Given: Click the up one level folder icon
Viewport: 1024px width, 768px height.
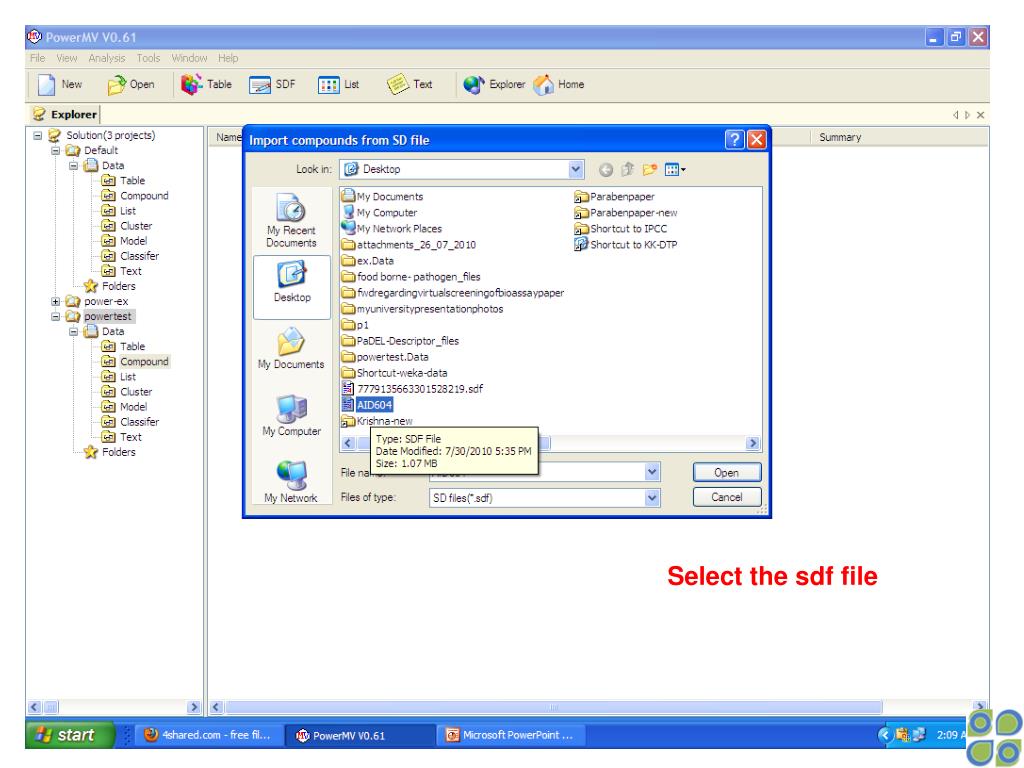Looking at the screenshot, I should [x=628, y=170].
